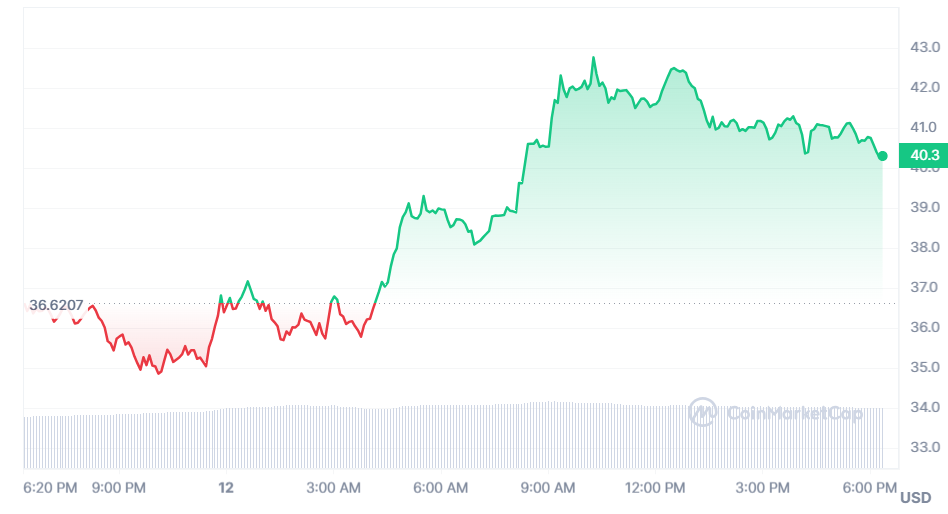Click the CoinMarketCap logo icon watermark
This screenshot has width=948, height=514.
[703, 411]
